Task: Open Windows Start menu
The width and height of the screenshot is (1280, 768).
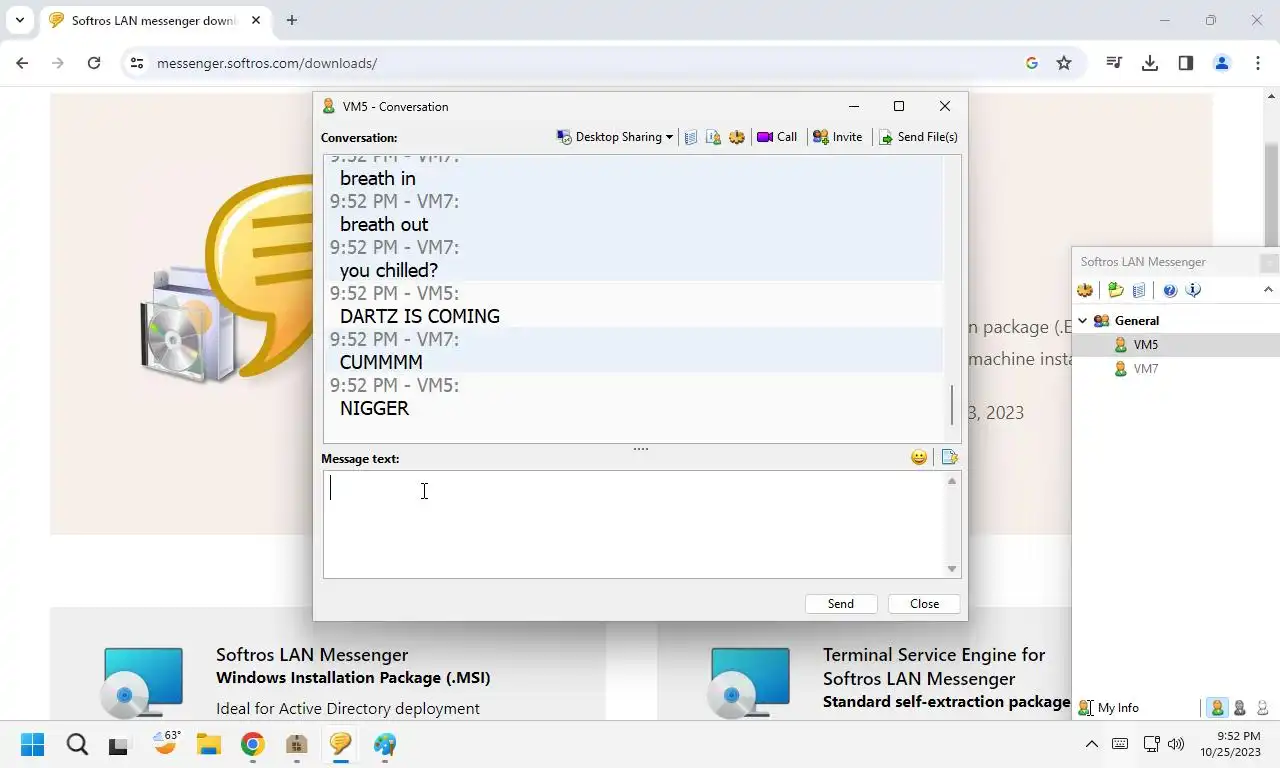Action: pyautogui.click(x=33, y=744)
